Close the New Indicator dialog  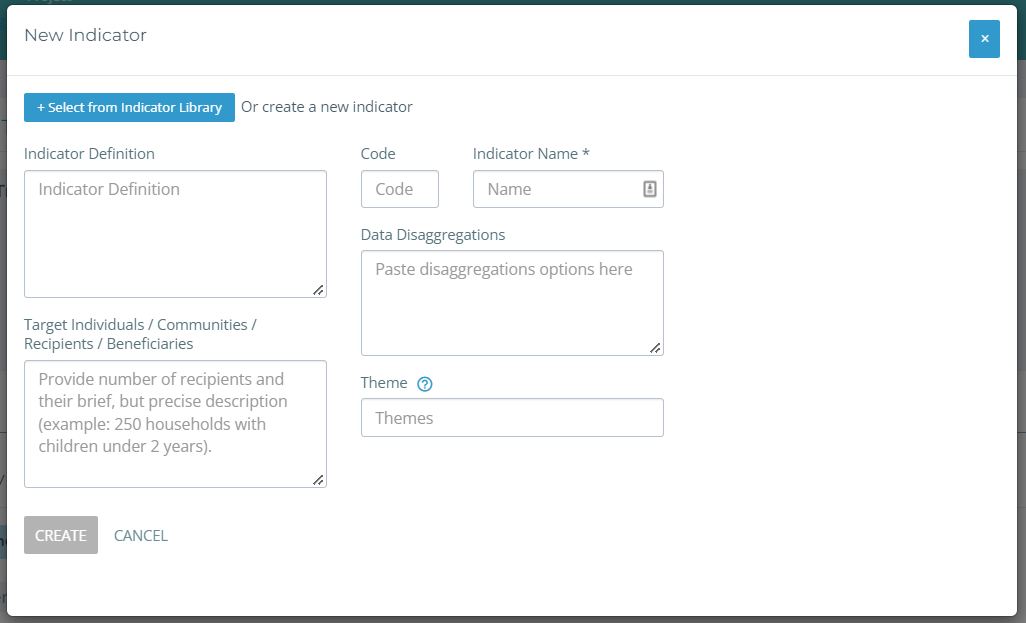click(x=984, y=38)
